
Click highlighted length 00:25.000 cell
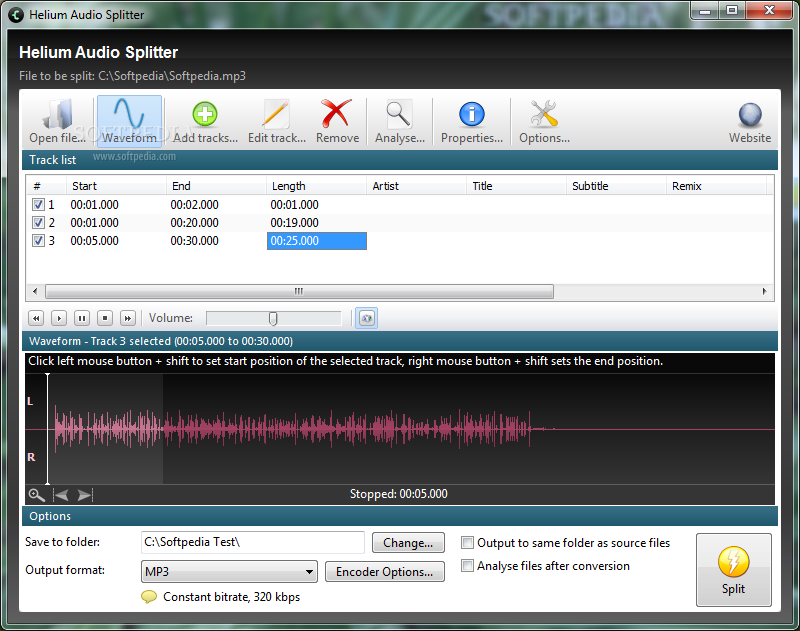pyautogui.click(x=317, y=241)
